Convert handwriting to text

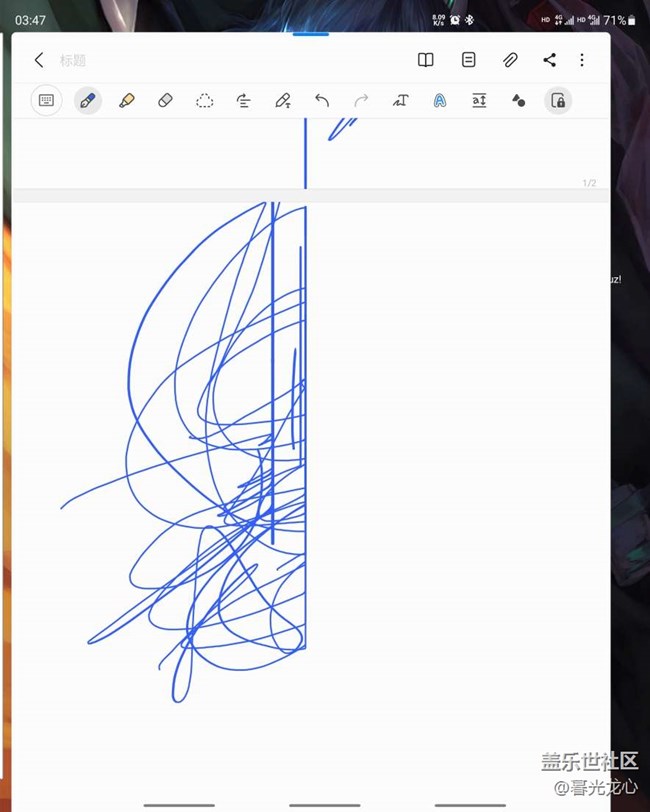pyautogui.click(x=401, y=100)
